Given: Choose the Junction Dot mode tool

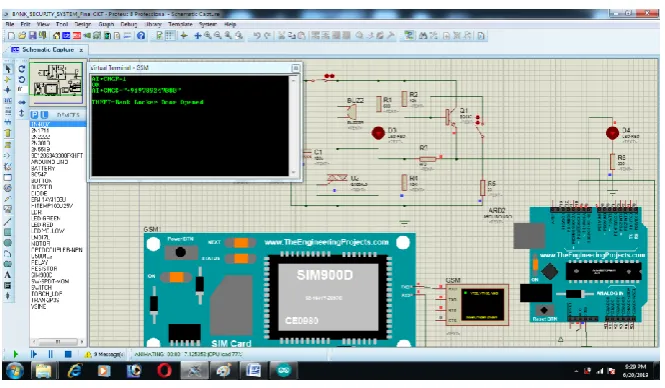Looking at the screenshot, I should click(8, 90).
